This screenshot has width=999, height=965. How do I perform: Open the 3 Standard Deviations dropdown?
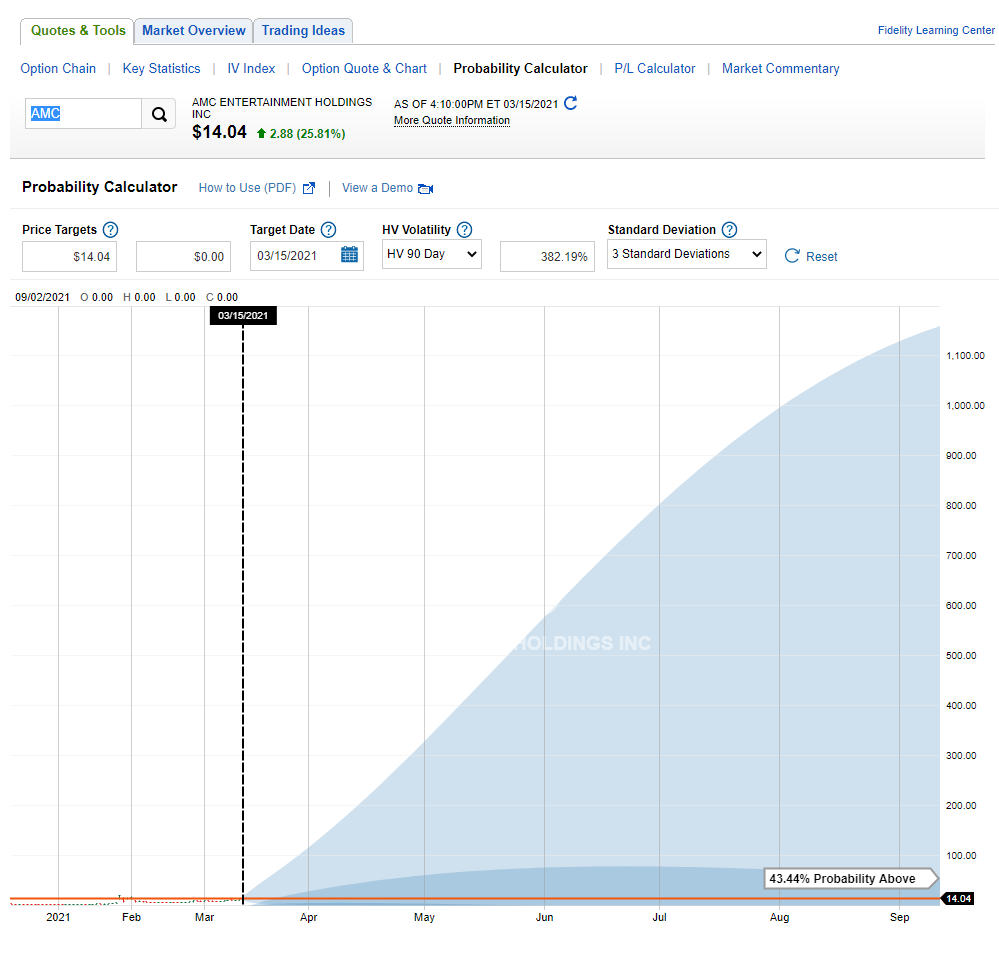pyautogui.click(x=686, y=254)
